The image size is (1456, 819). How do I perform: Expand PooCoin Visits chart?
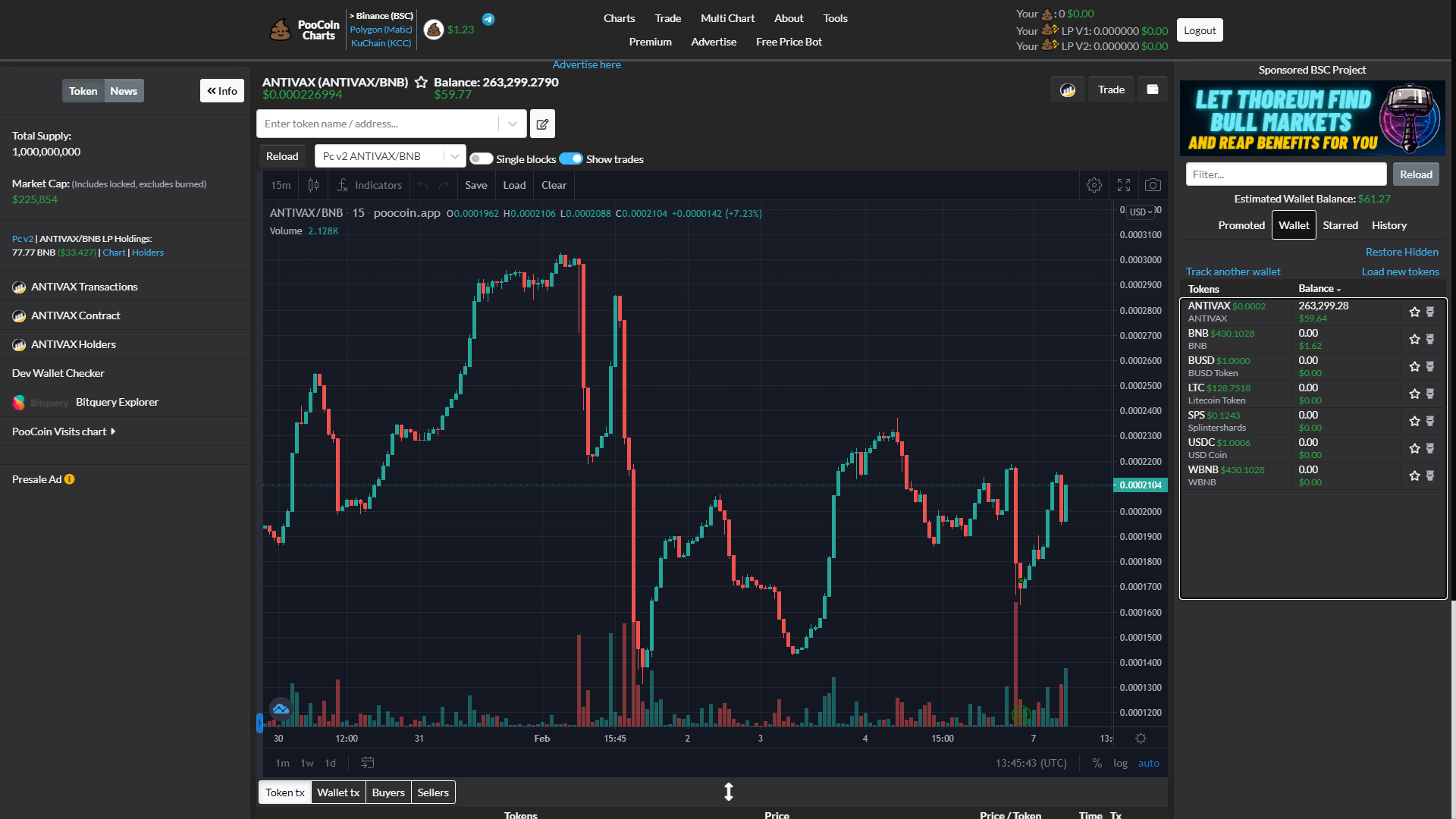pyautogui.click(x=64, y=431)
